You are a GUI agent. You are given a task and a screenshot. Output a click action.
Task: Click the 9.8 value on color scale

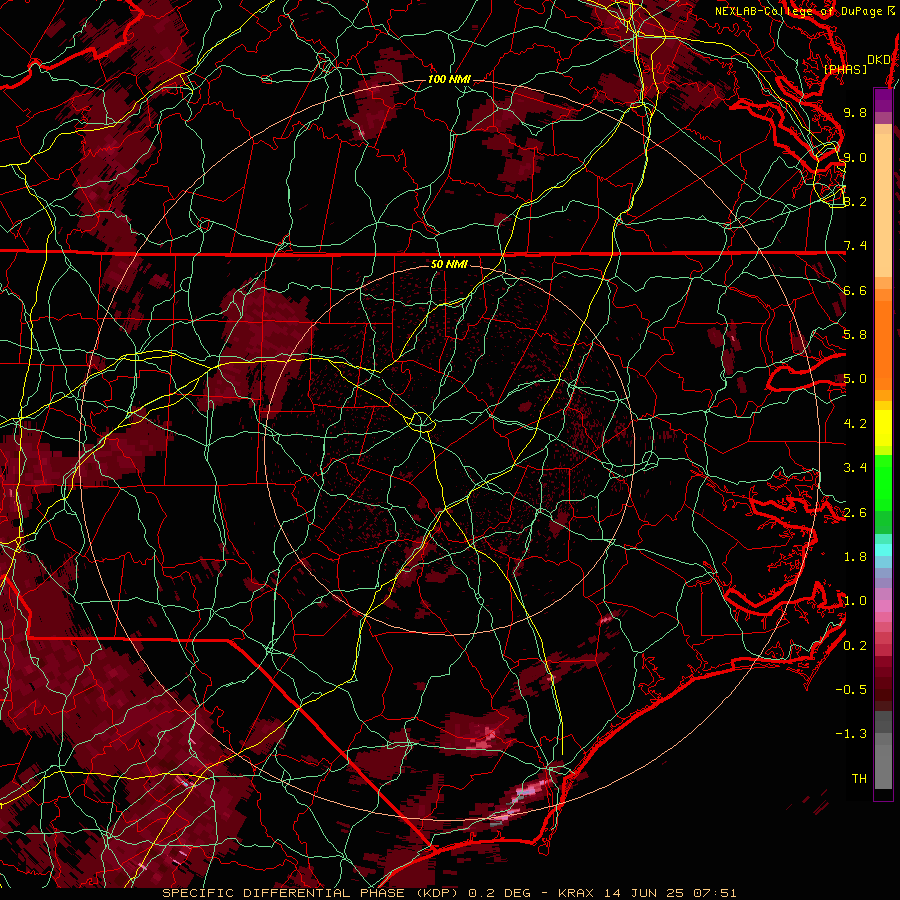[855, 112]
